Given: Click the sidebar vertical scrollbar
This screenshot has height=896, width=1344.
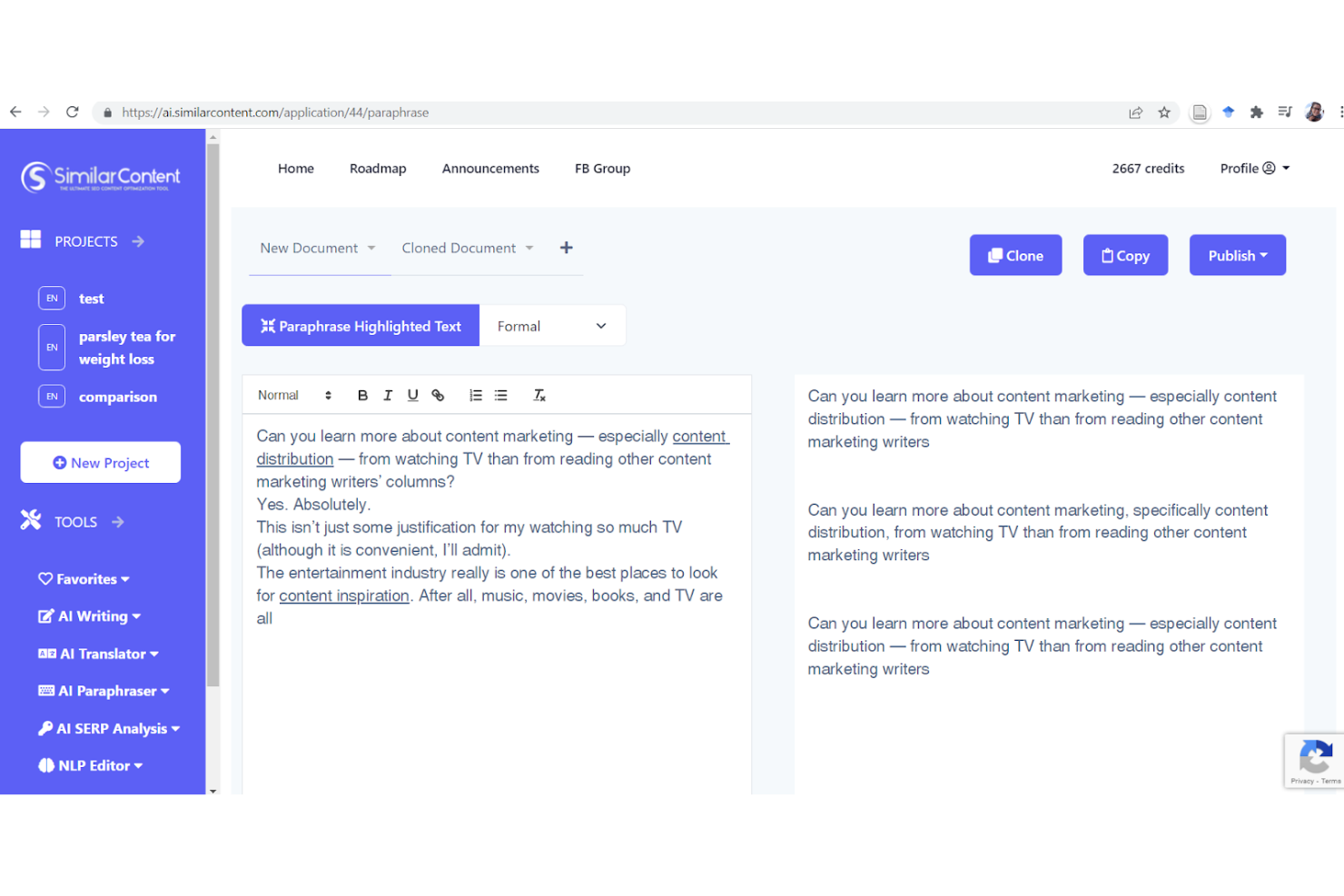Looking at the screenshot, I should point(213,415).
